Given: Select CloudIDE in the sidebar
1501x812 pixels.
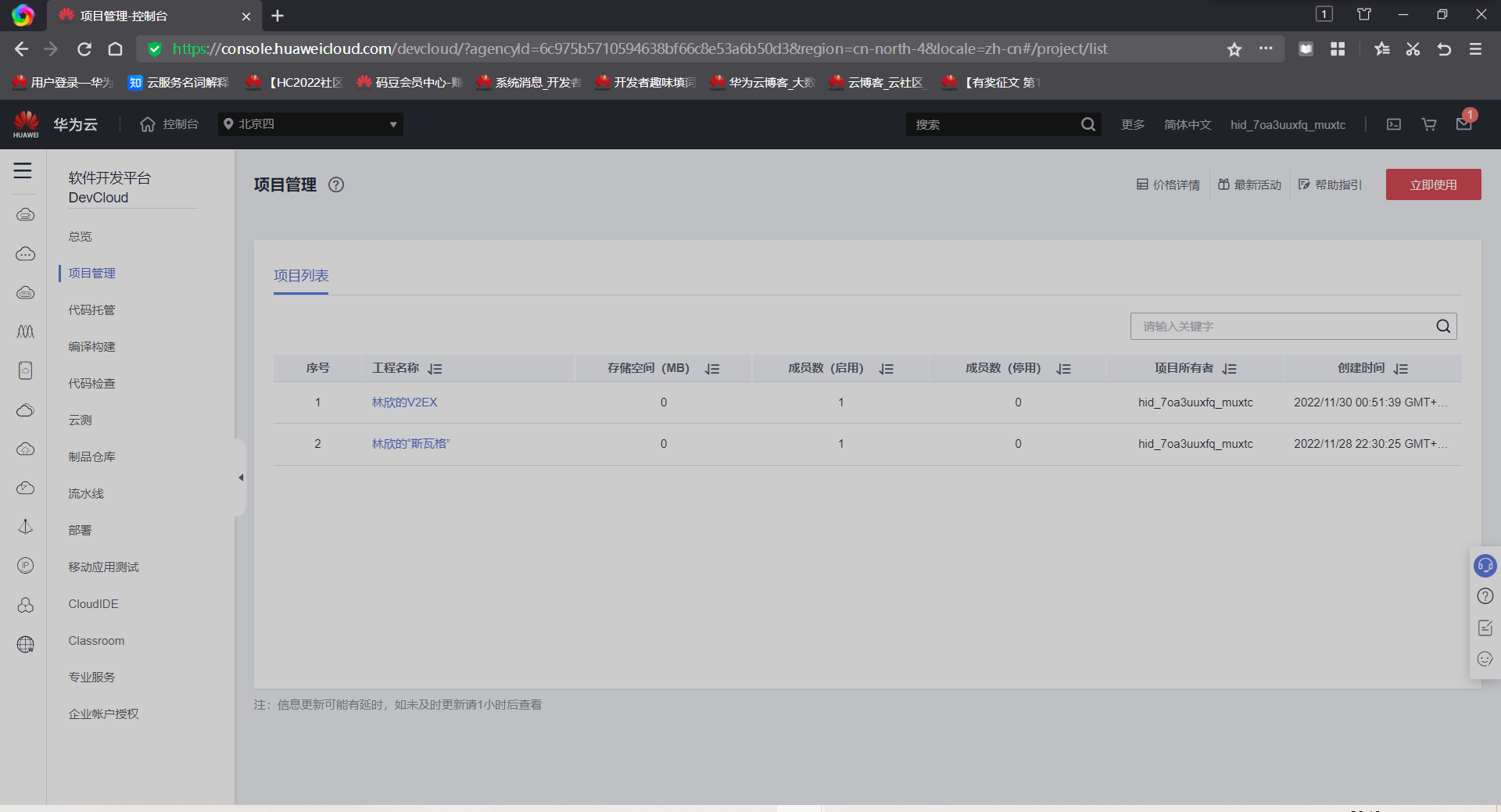Looking at the screenshot, I should pyautogui.click(x=93, y=603).
